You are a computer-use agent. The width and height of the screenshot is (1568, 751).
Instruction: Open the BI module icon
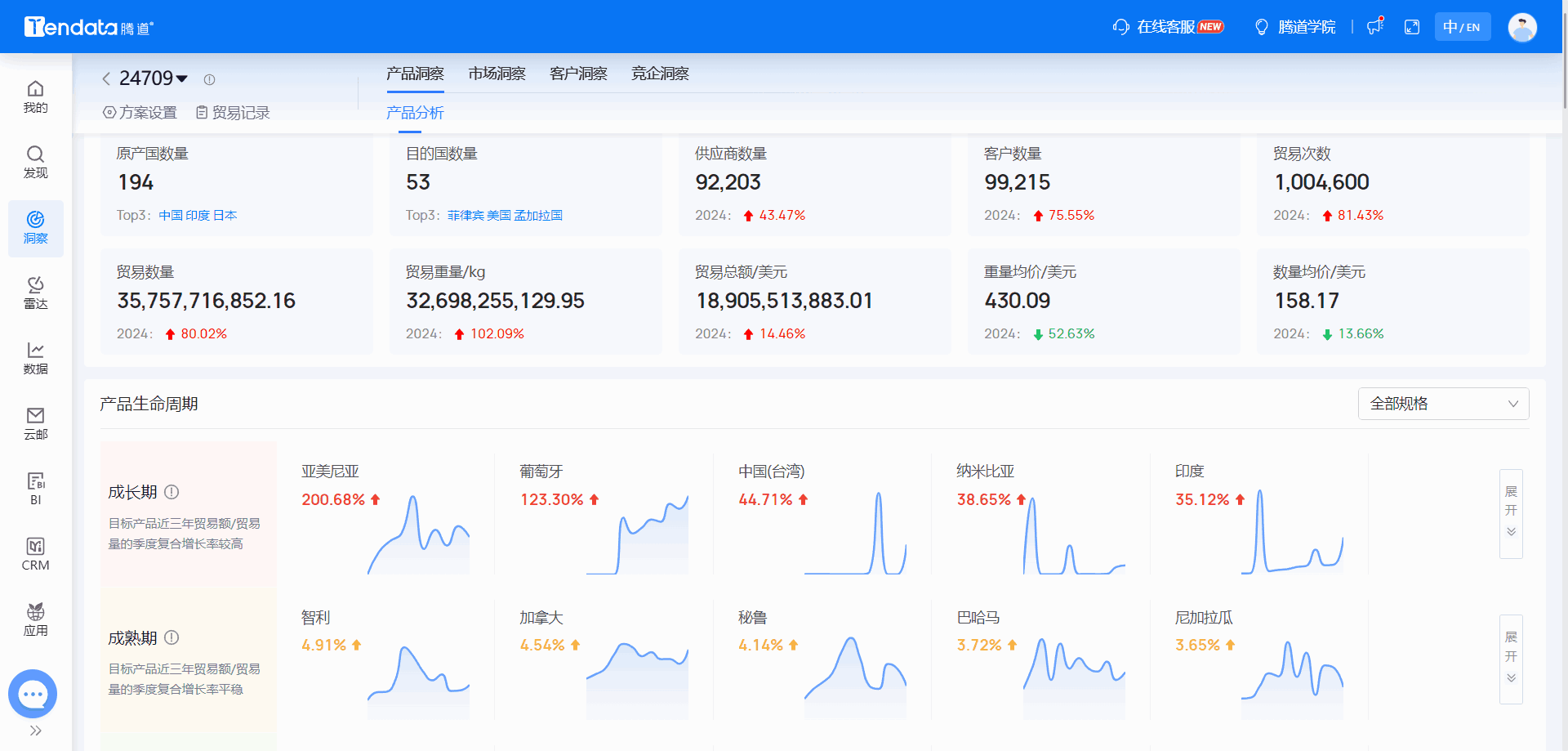35,488
